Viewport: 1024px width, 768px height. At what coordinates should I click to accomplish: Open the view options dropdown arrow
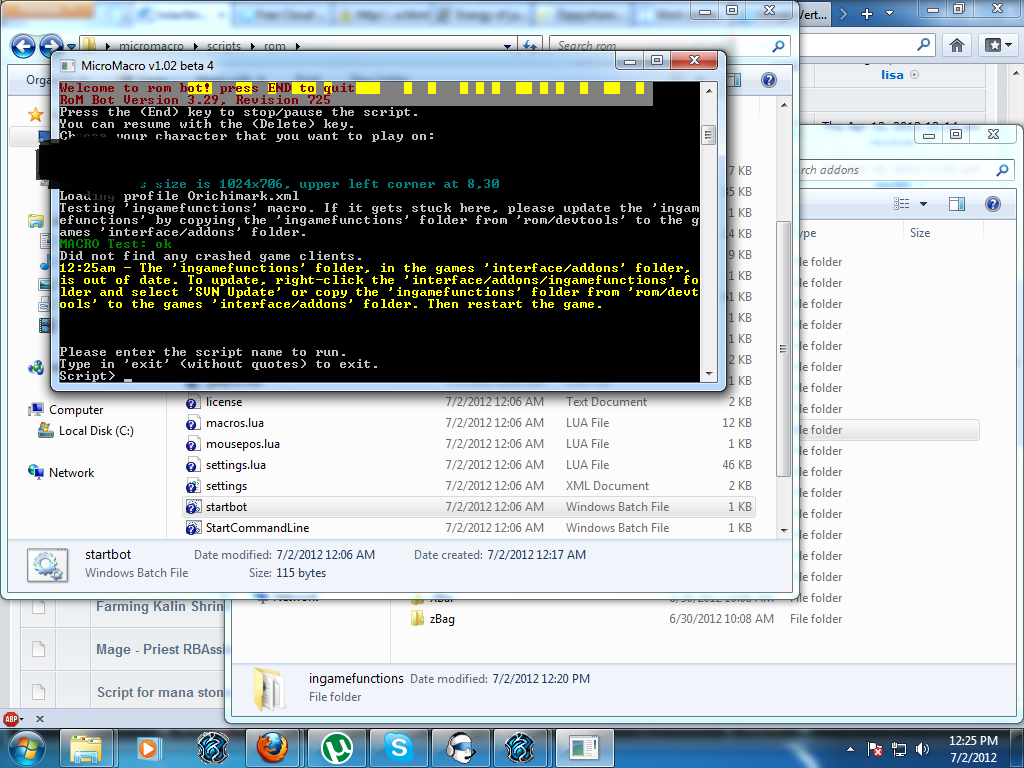click(x=924, y=204)
